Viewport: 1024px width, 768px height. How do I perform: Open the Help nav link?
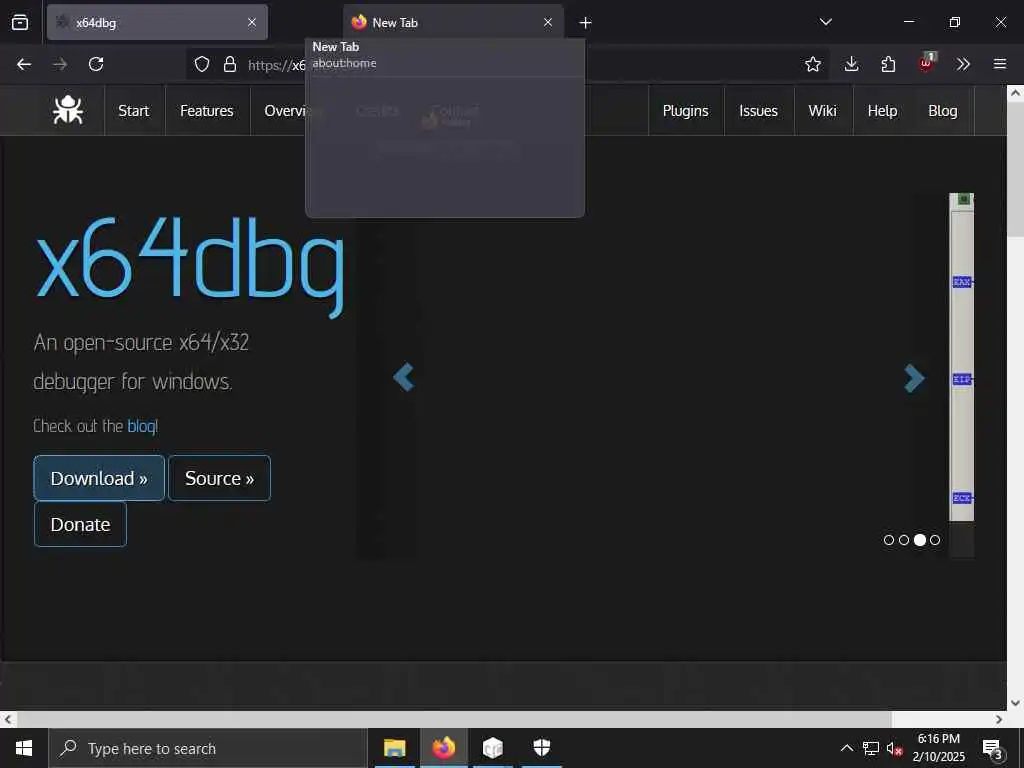pos(883,110)
